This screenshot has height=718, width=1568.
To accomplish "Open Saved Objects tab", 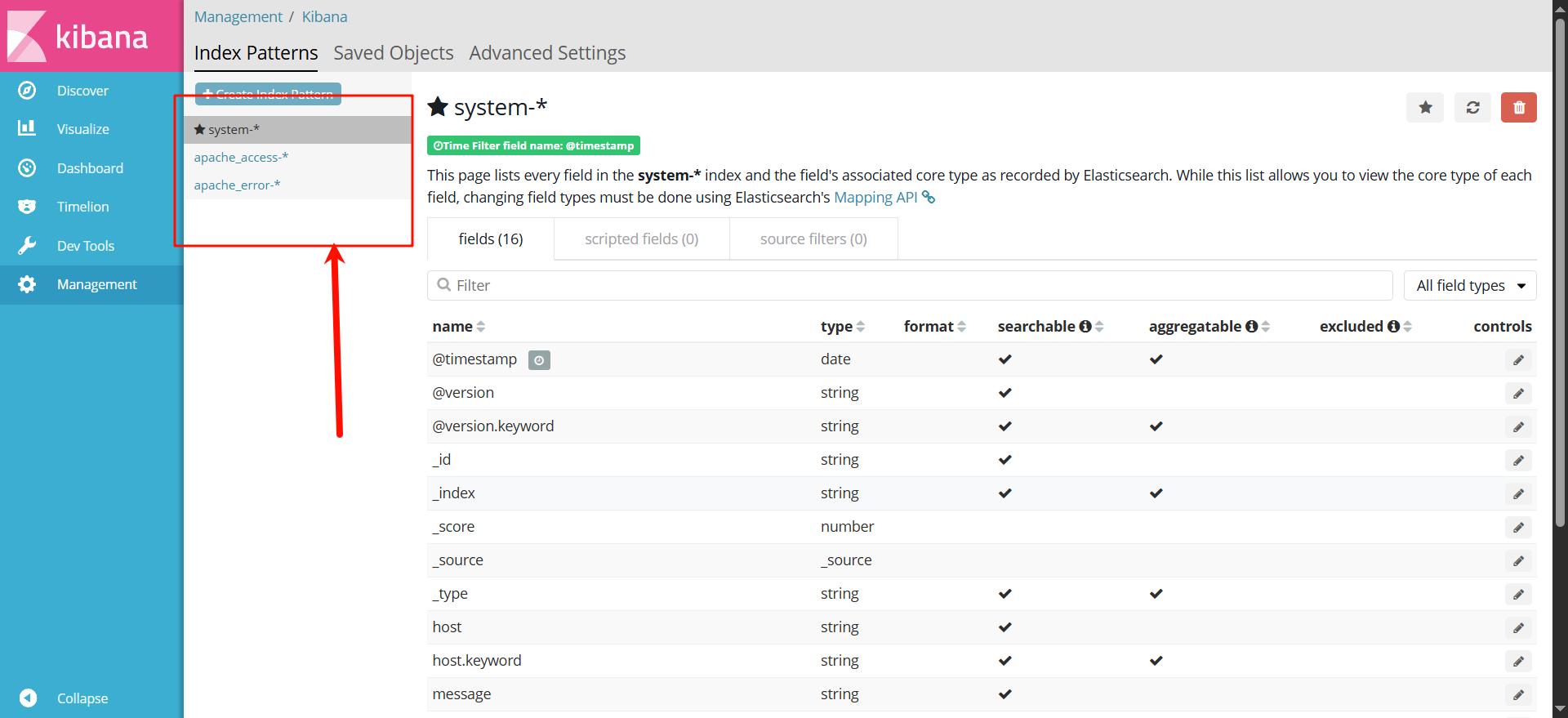I will pyautogui.click(x=393, y=53).
